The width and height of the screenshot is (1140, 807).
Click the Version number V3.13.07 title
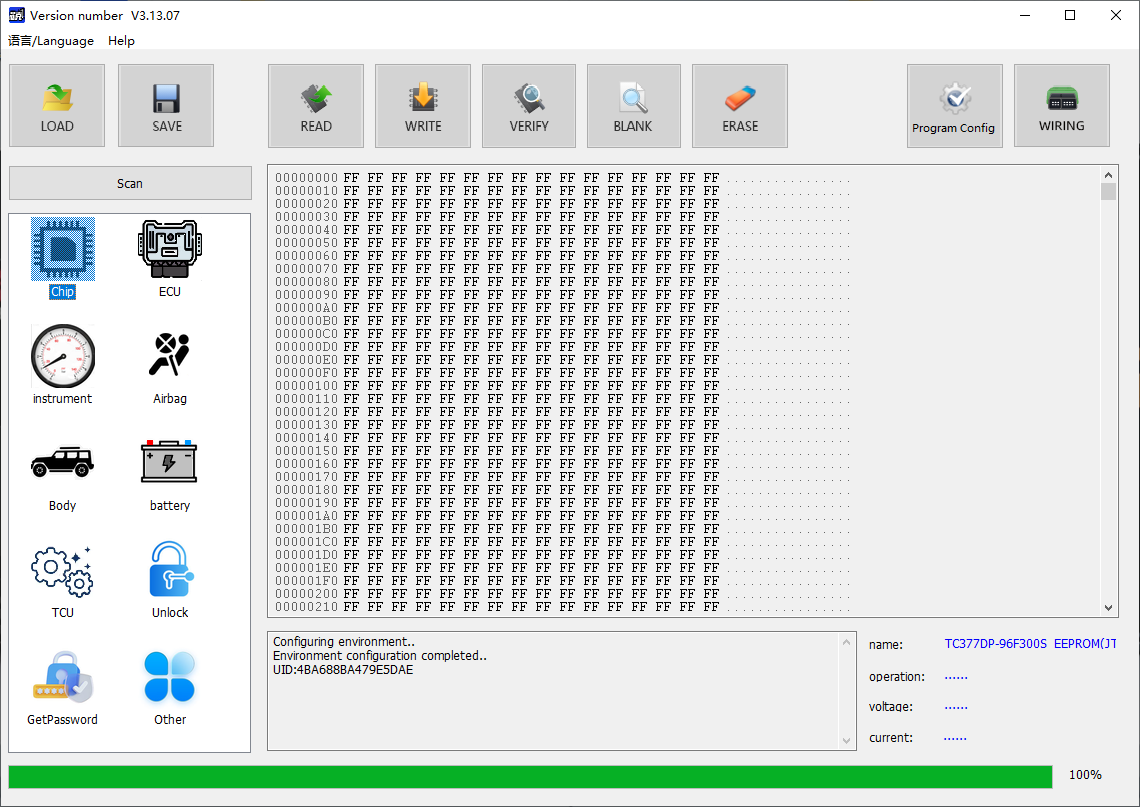pos(105,15)
